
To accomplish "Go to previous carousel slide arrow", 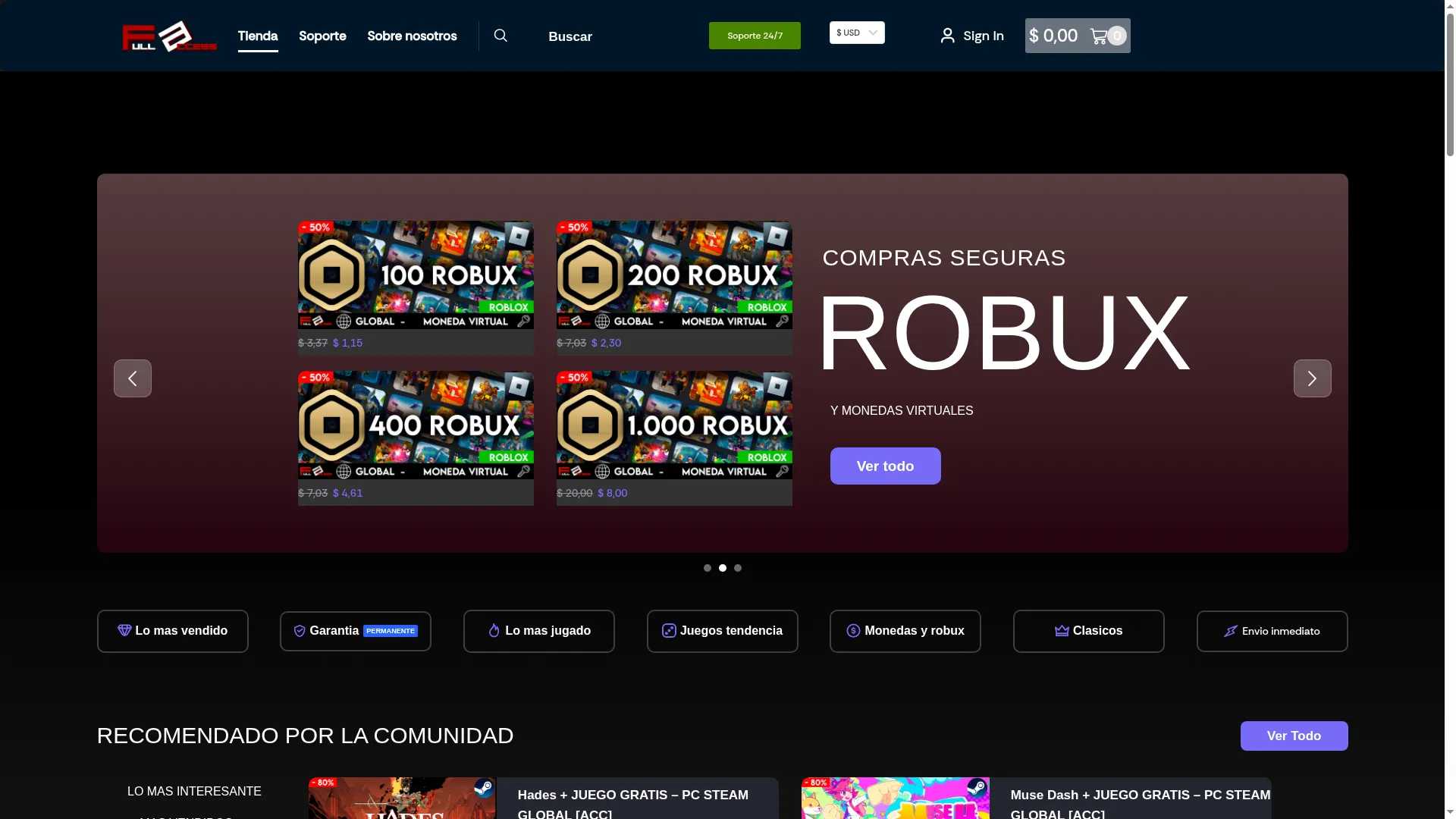I will 133,378.
